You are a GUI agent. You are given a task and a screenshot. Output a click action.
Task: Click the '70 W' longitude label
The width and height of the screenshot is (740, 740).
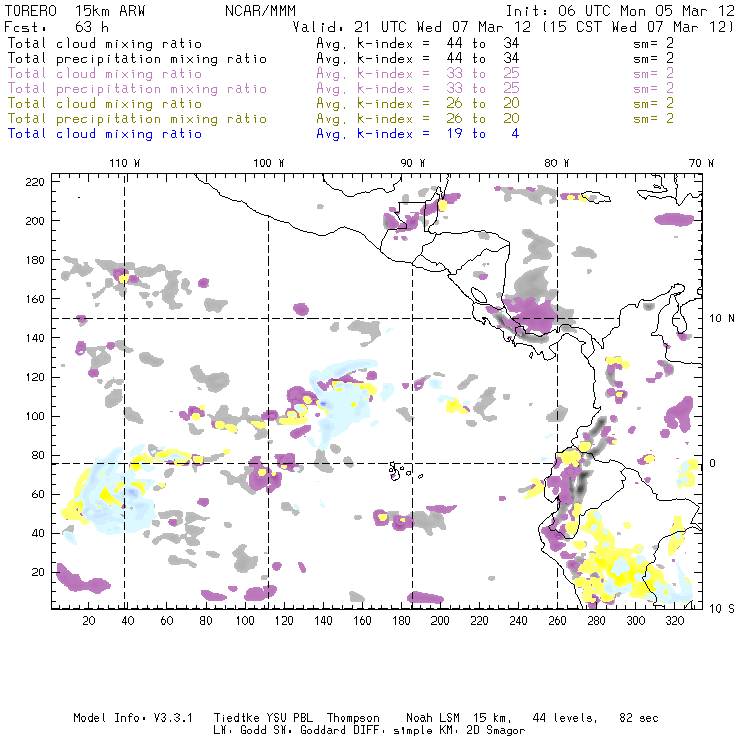point(701,163)
